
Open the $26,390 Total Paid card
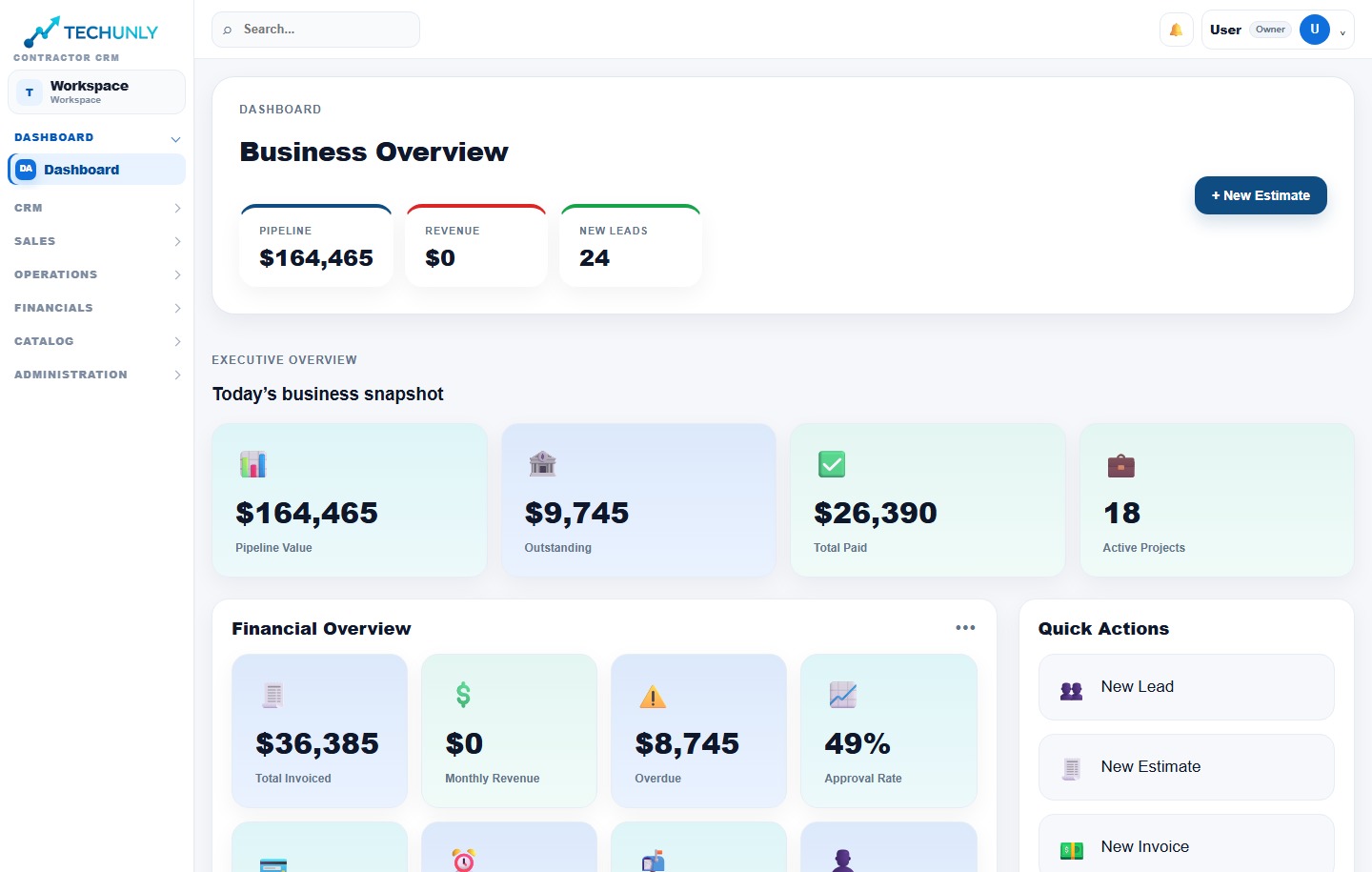tap(928, 500)
